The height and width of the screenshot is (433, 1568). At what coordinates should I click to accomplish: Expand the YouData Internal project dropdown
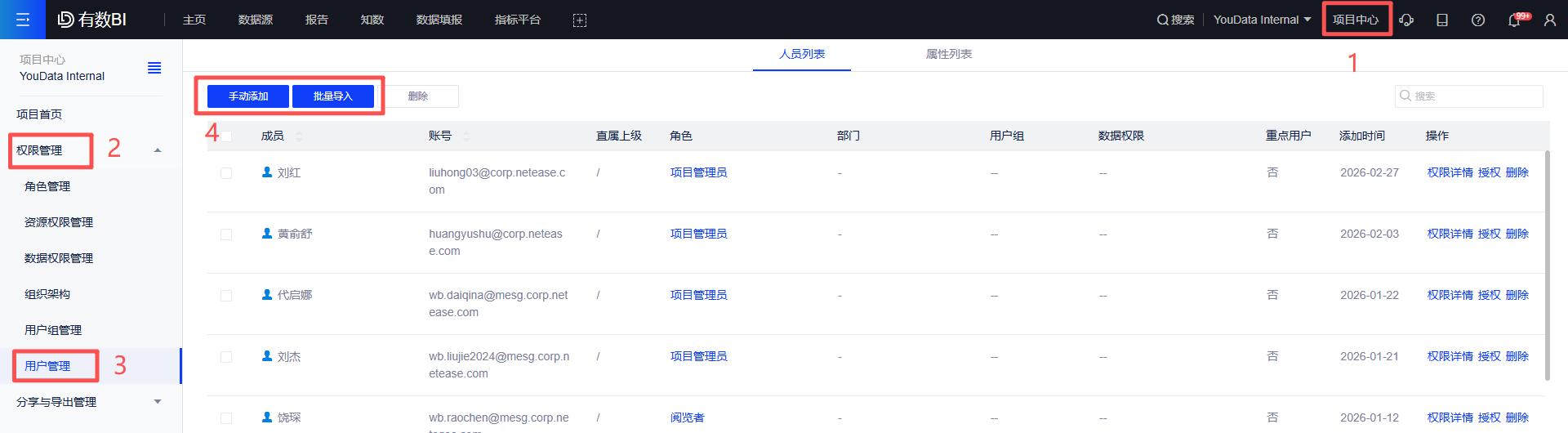1262,20
